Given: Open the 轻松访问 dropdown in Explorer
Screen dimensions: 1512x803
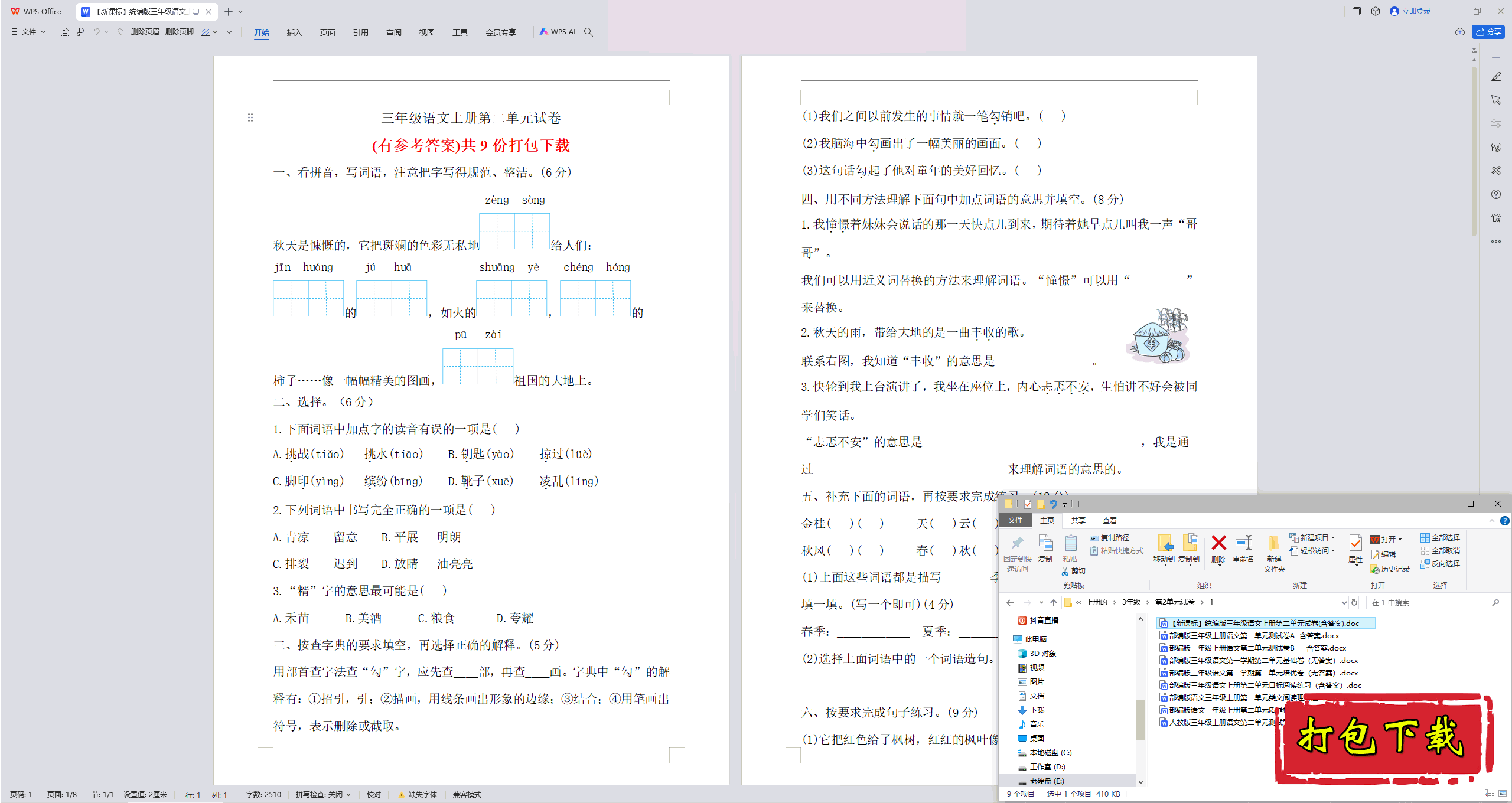Looking at the screenshot, I should click(1312, 551).
